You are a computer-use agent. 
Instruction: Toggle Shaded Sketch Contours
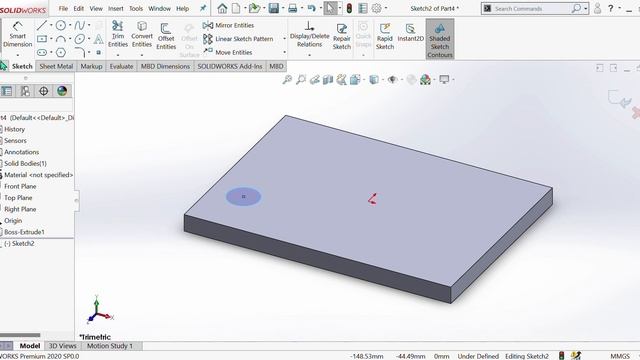pos(440,40)
